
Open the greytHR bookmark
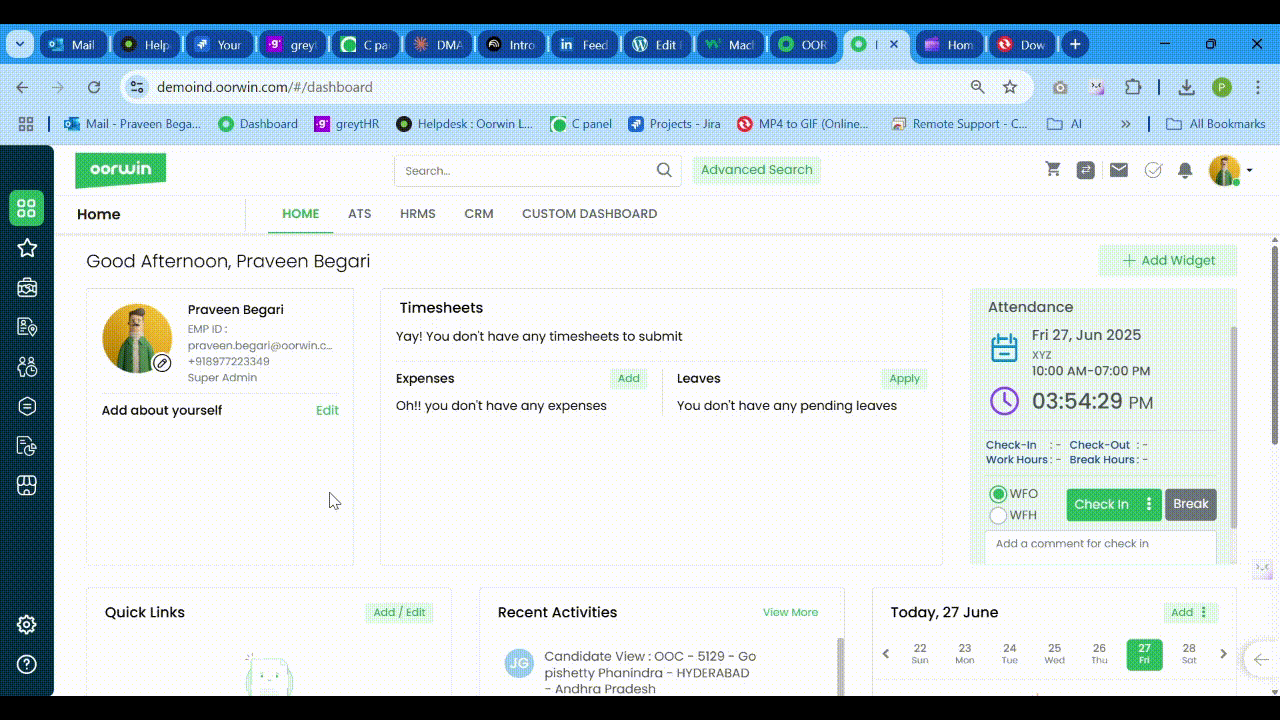click(347, 124)
